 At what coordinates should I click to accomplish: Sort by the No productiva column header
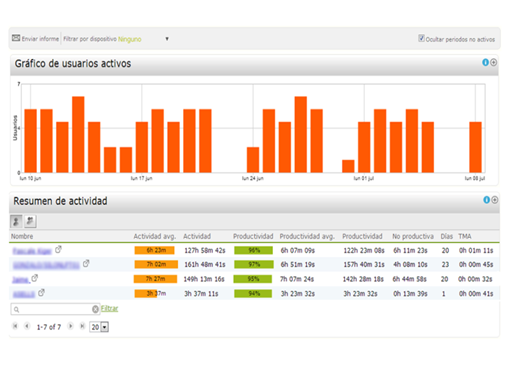[413, 236]
